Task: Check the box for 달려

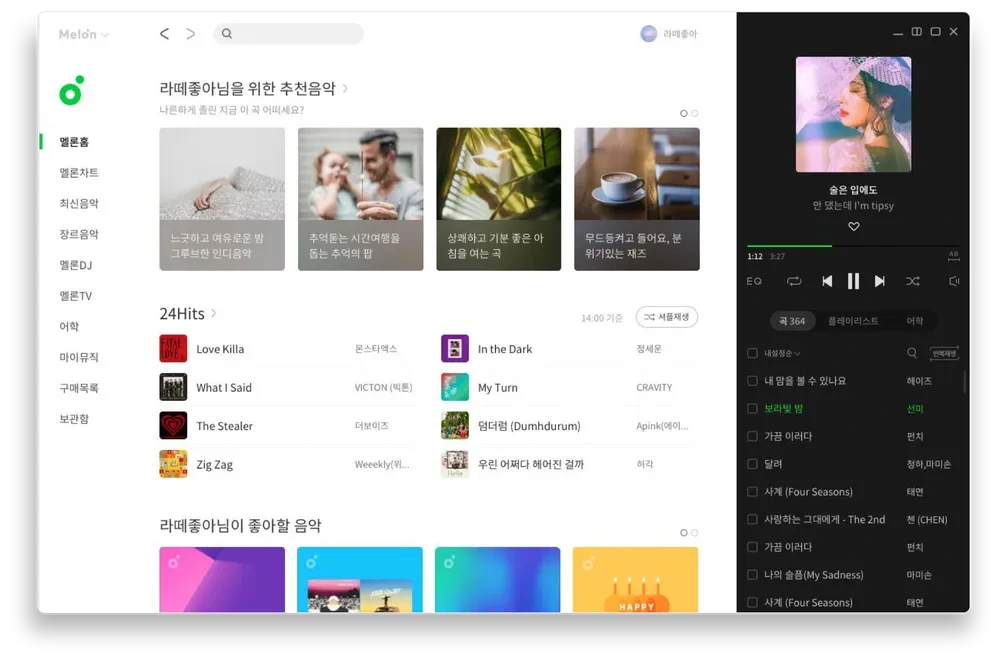Action: (x=753, y=464)
